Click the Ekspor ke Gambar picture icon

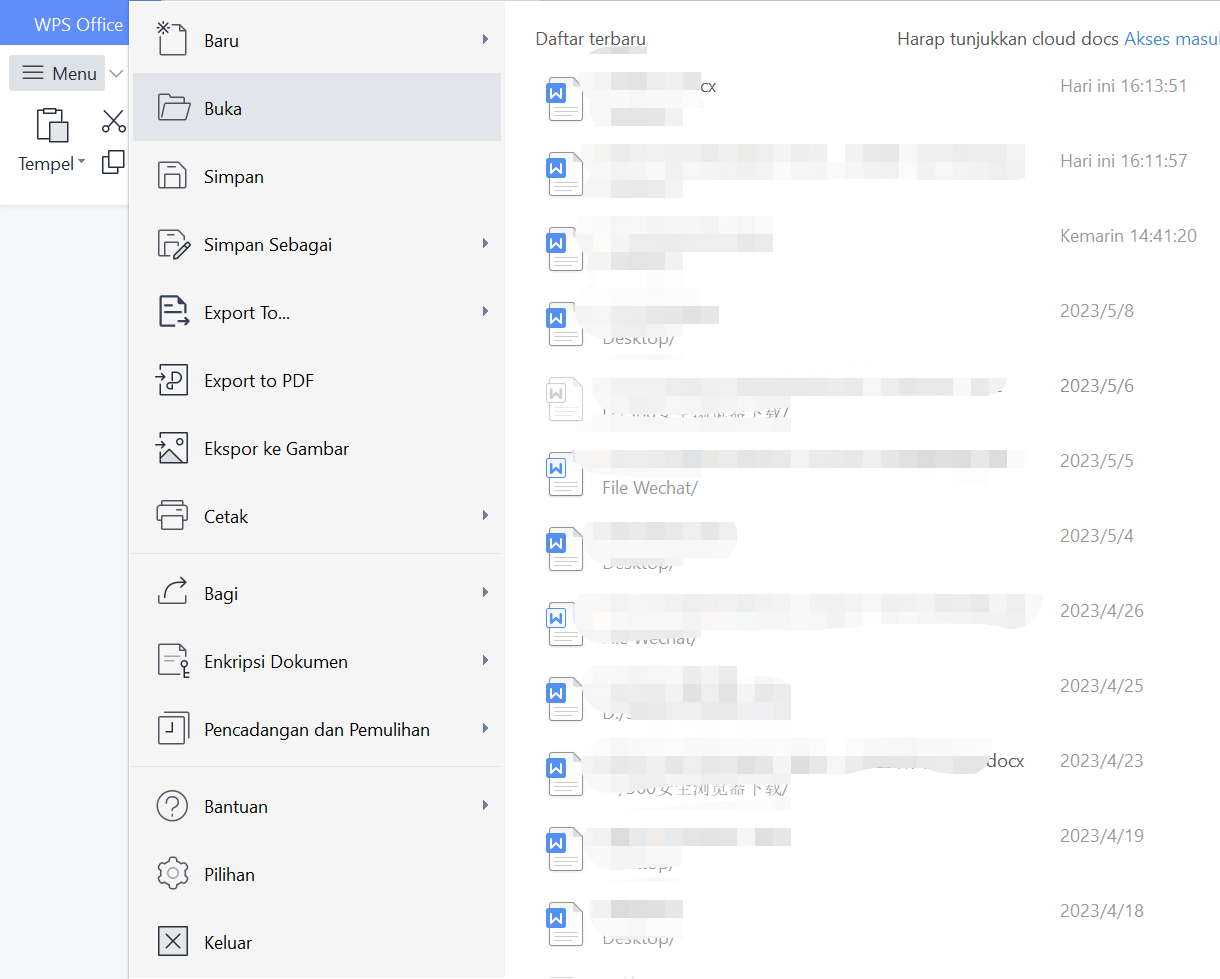pos(173,448)
